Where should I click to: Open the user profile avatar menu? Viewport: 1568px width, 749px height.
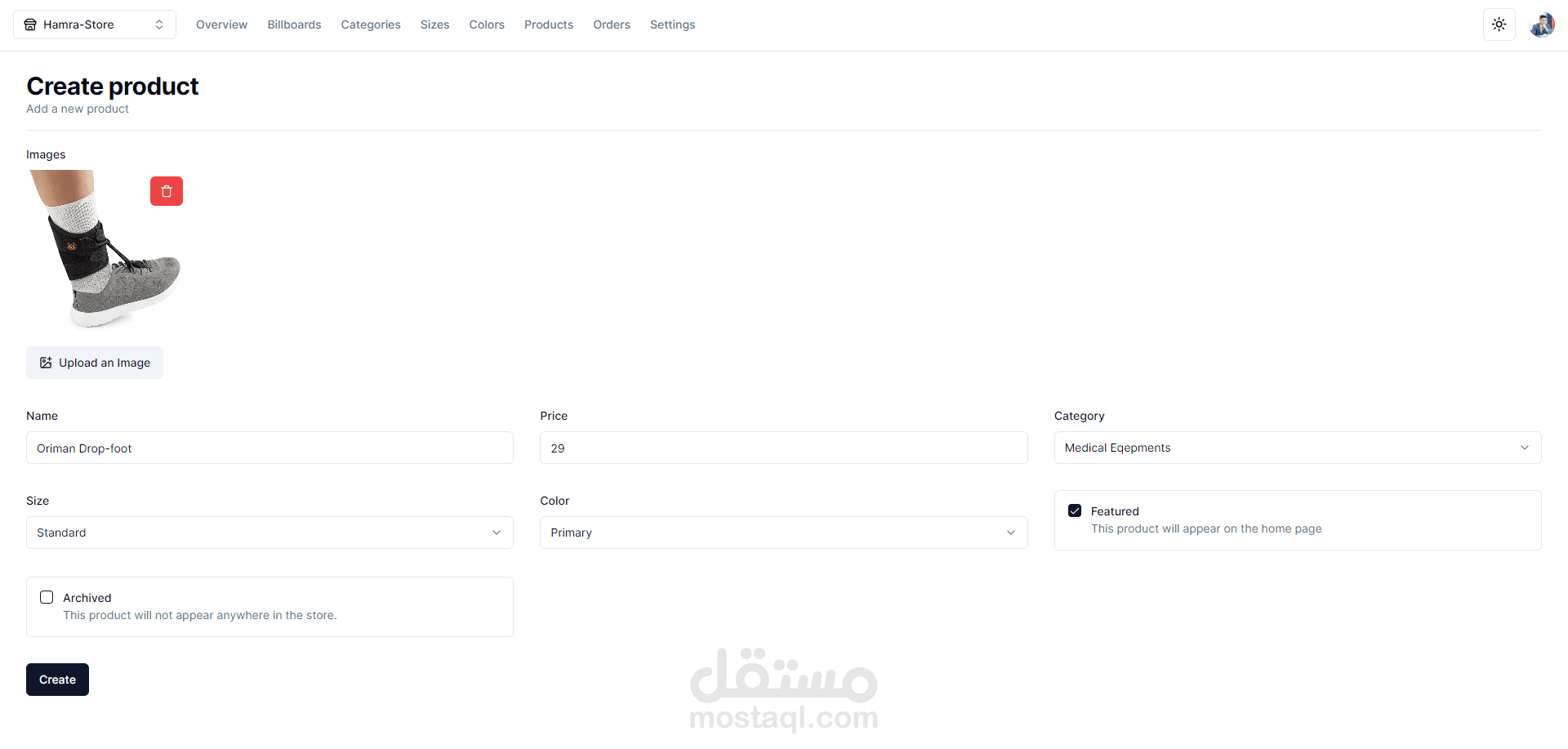click(1542, 25)
